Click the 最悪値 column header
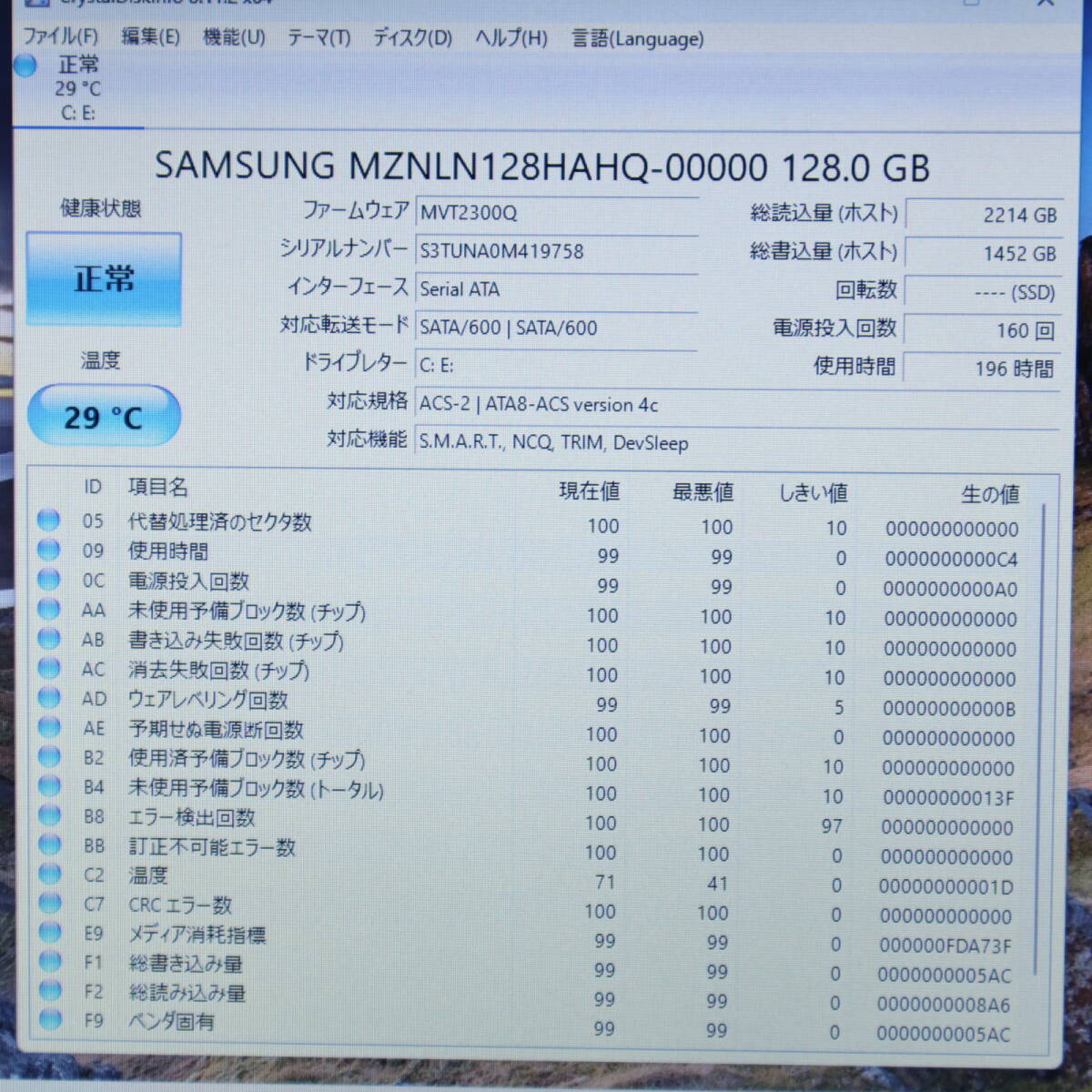This screenshot has height=1092, width=1092. (x=703, y=492)
